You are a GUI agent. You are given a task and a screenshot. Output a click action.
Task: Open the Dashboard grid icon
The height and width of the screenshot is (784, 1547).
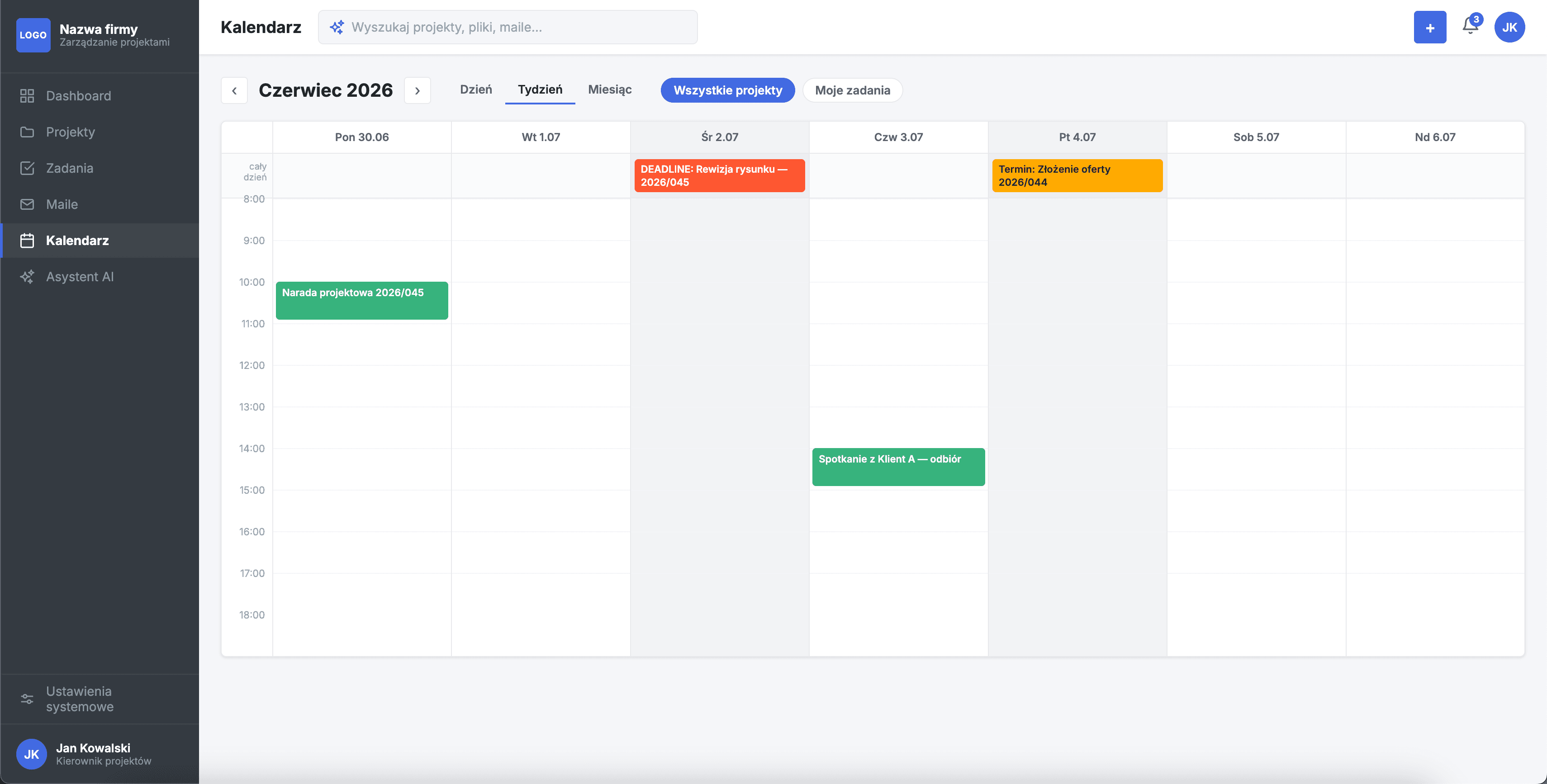point(27,96)
